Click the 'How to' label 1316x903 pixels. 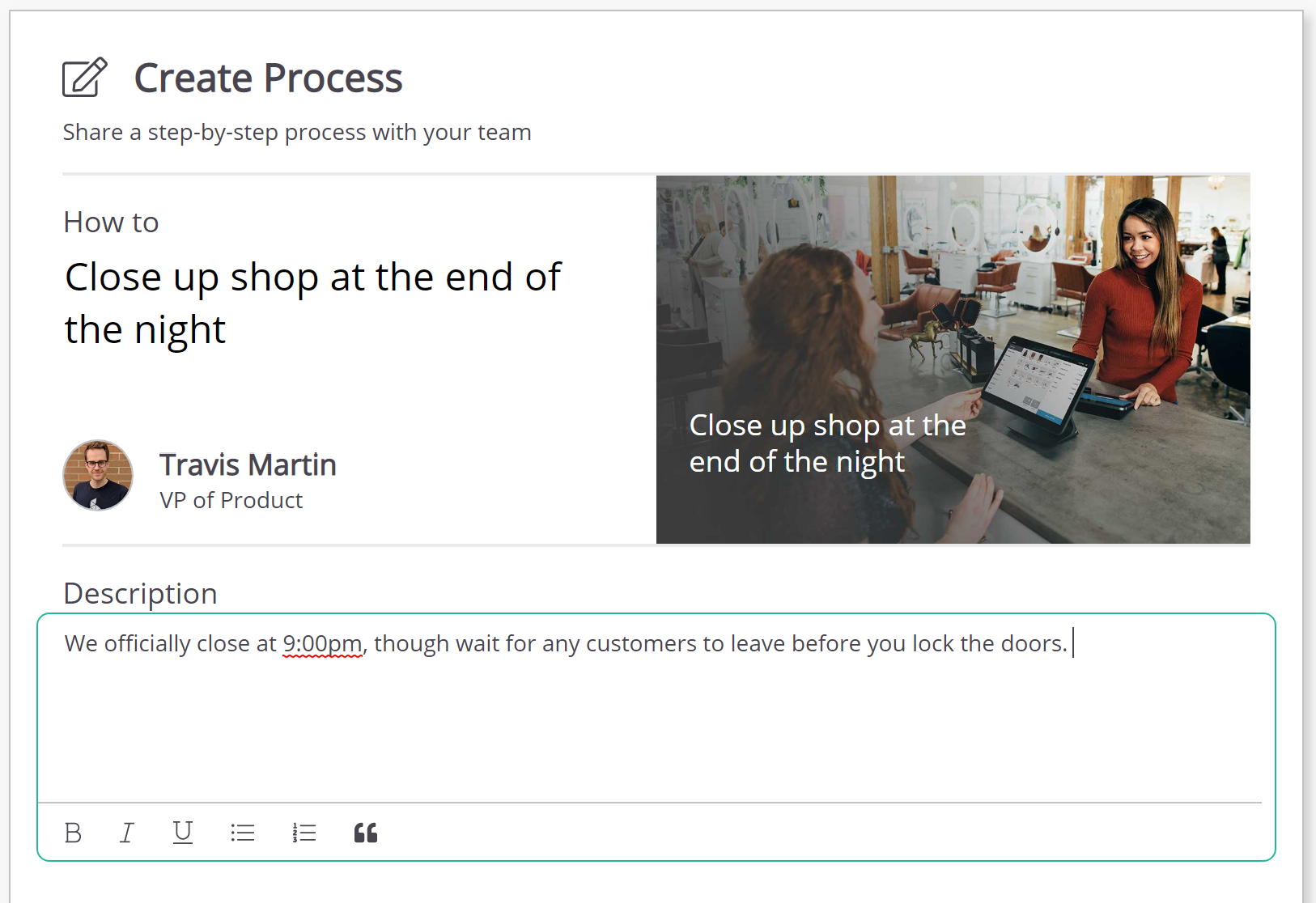pos(112,223)
